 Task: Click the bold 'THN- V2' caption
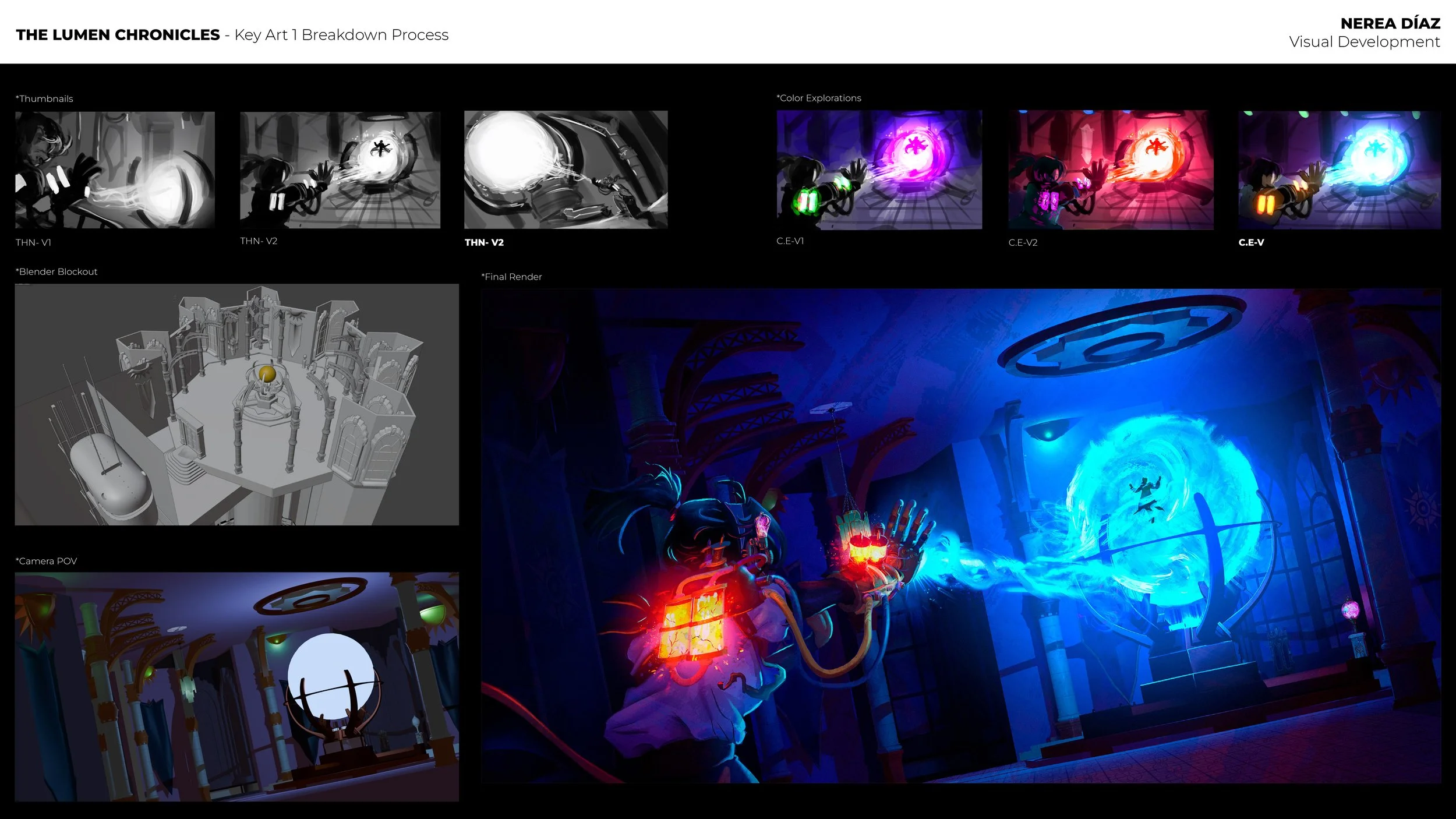tap(484, 242)
